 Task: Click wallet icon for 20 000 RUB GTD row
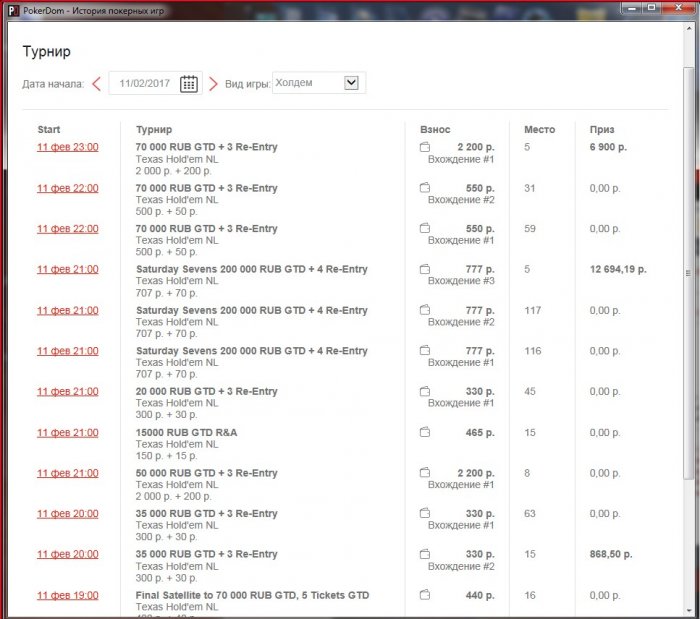425,391
